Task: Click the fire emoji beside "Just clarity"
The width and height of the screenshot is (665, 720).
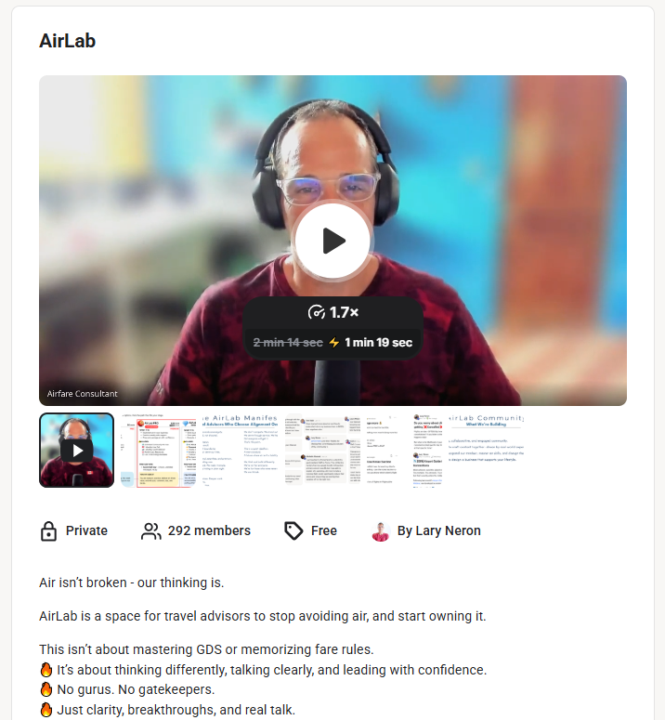Action: (x=46, y=709)
